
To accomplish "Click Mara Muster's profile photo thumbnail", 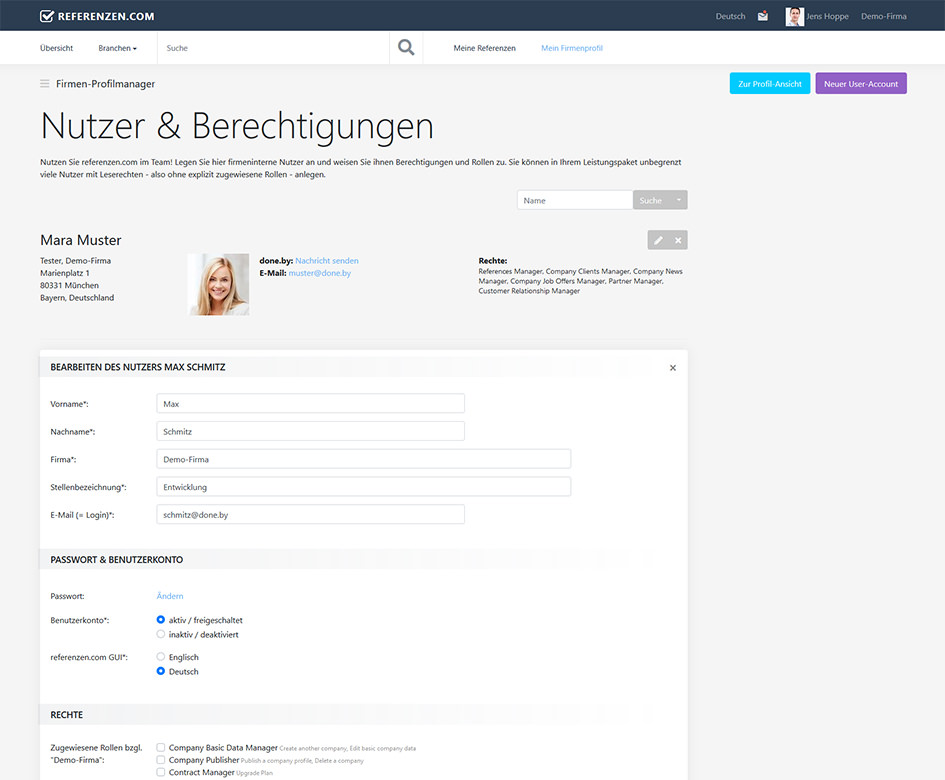I will pos(218,283).
